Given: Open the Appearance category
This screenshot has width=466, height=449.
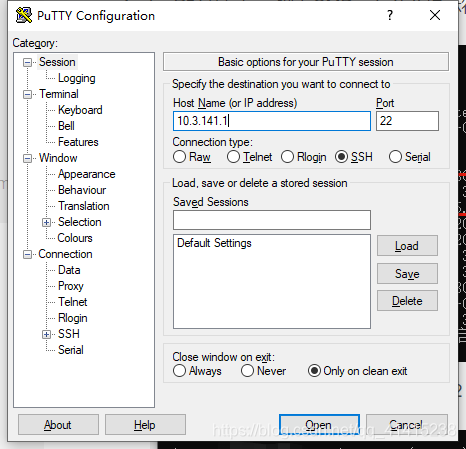Looking at the screenshot, I should [x=86, y=174].
